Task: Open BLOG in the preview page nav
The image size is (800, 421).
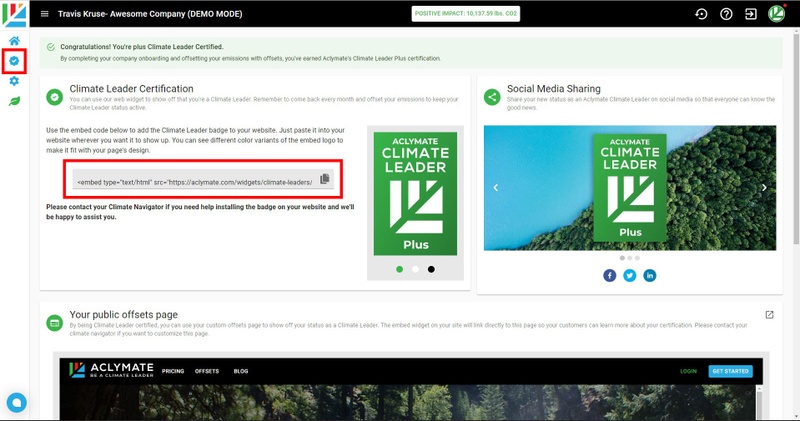Action: point(241,371)
